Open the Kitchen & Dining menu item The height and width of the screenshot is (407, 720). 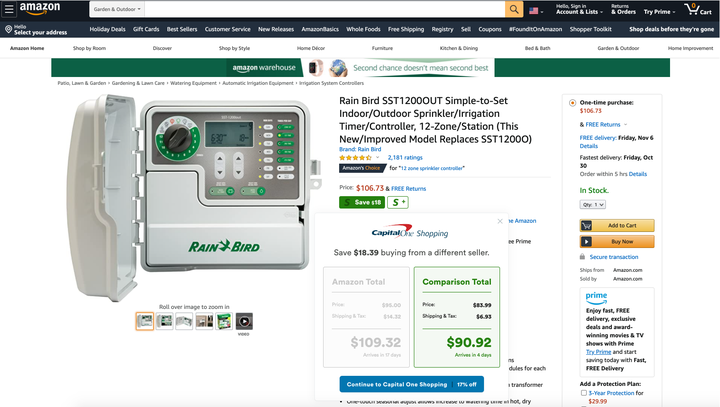point(459,48)
